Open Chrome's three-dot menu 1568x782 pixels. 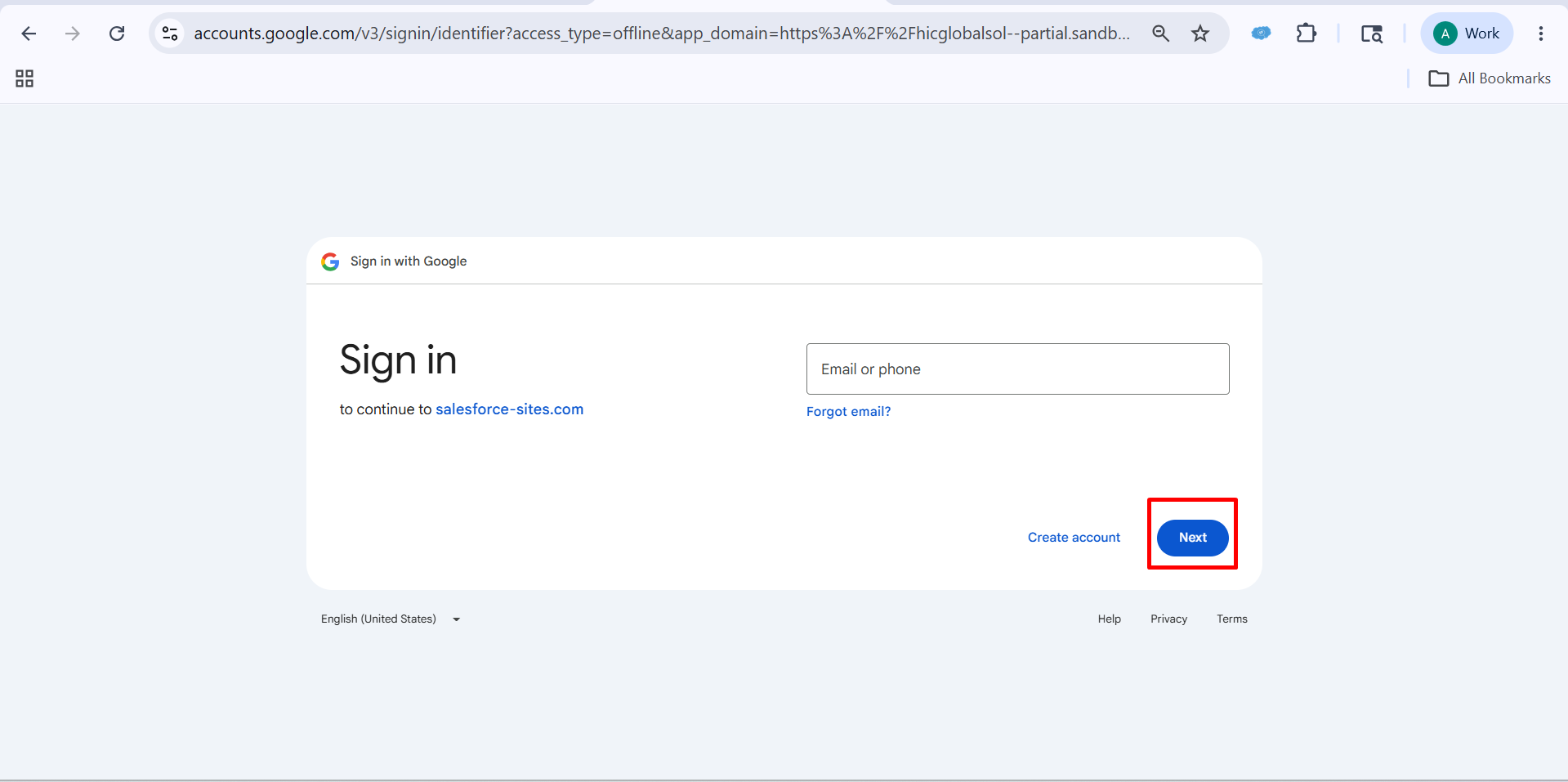tap(1541, 34)
